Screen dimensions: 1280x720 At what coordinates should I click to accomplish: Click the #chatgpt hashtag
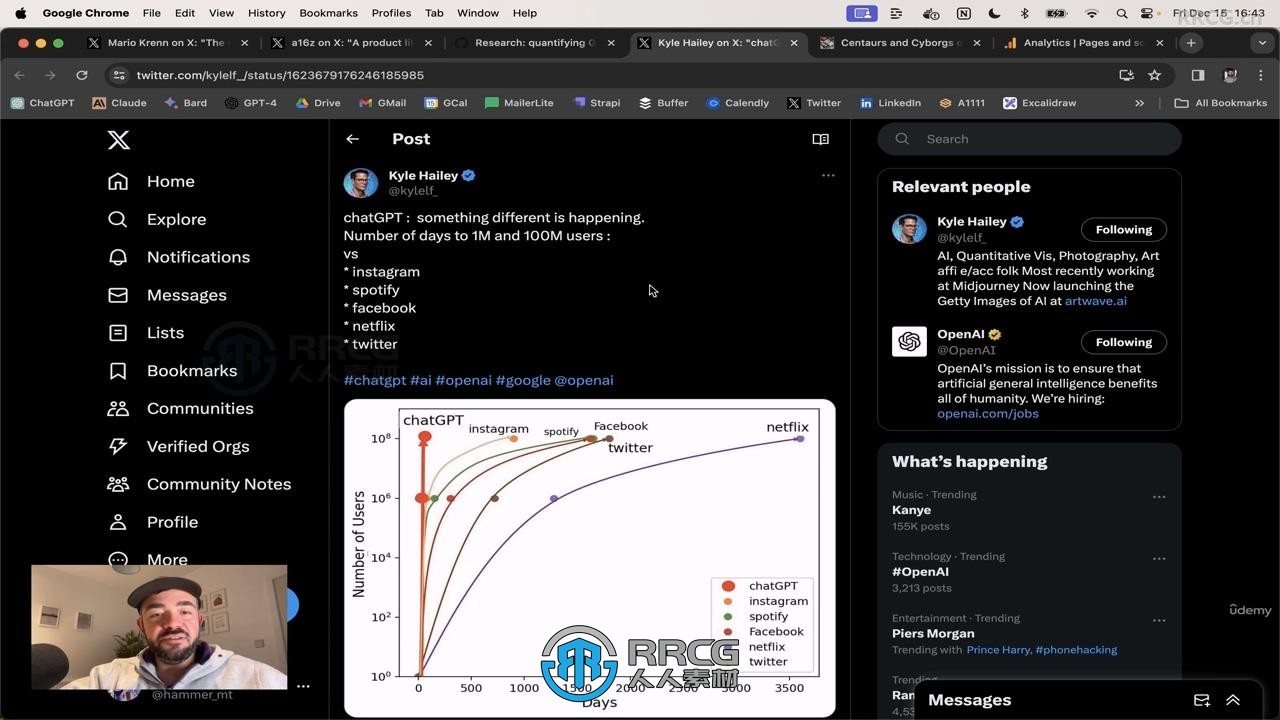[x=375, y=380]
